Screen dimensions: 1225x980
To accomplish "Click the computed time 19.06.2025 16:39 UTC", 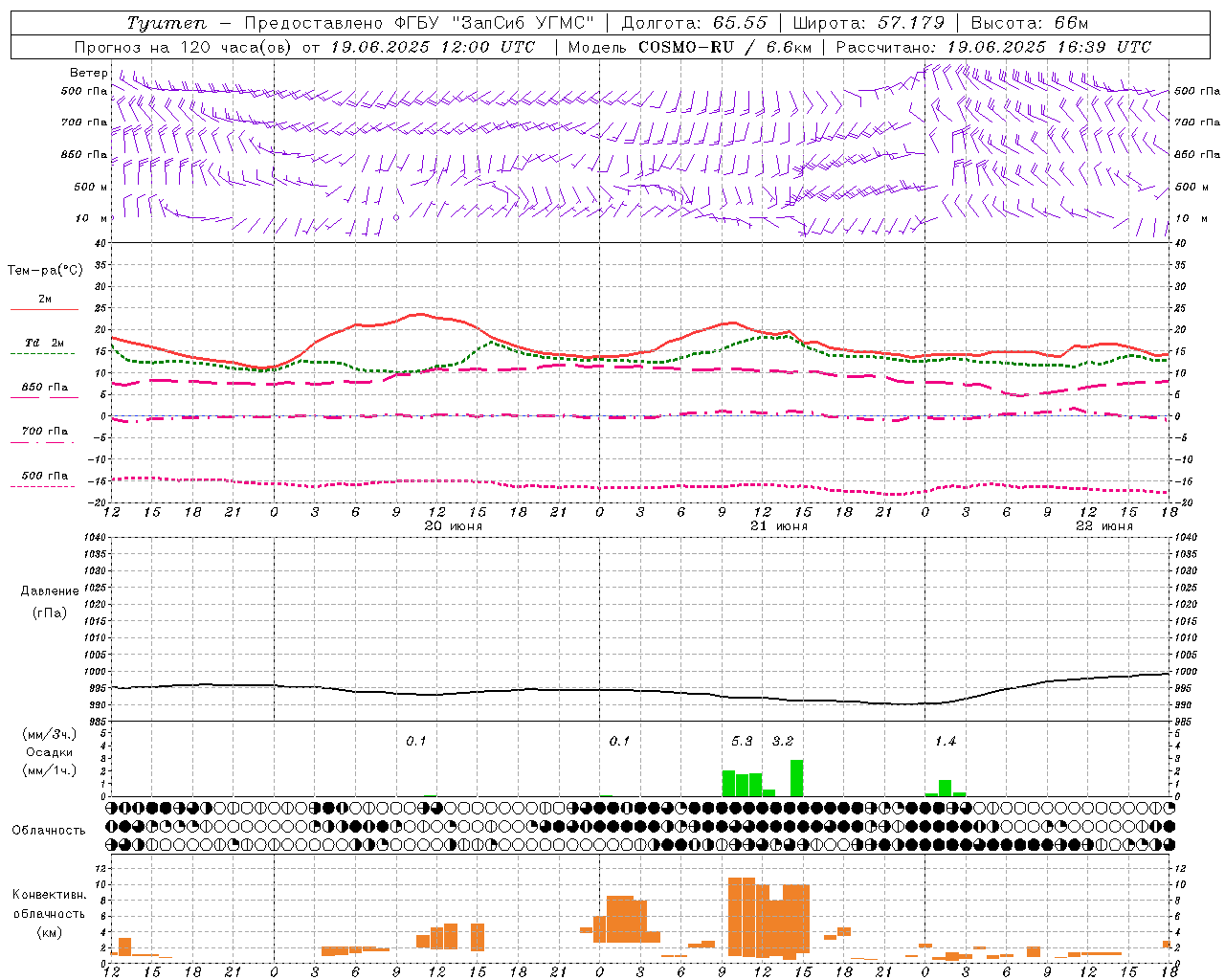I will [x=1049, y=47].
